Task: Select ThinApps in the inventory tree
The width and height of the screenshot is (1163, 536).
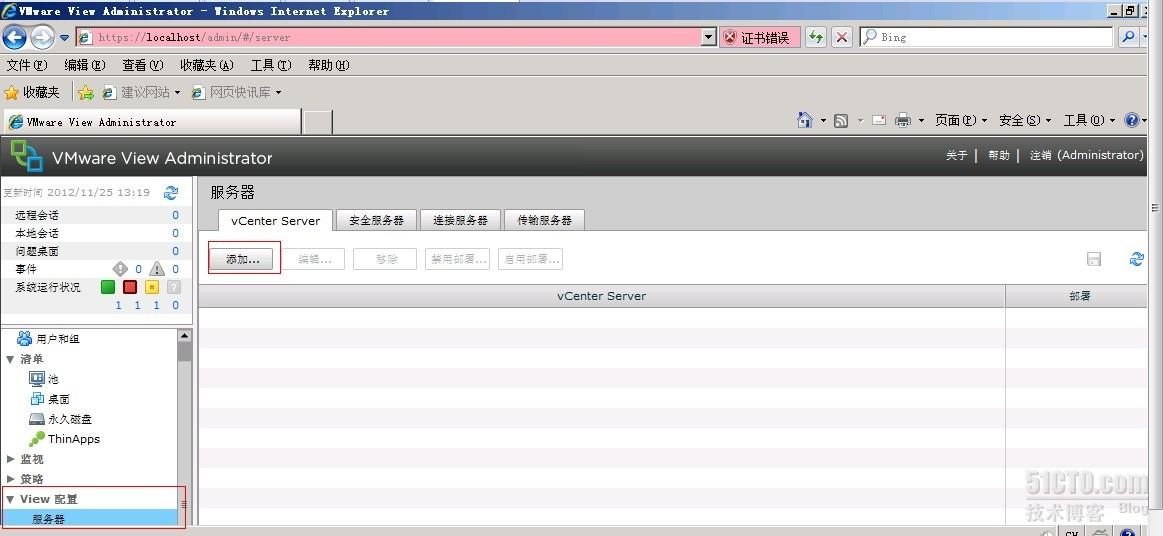Action: (65, 439)
